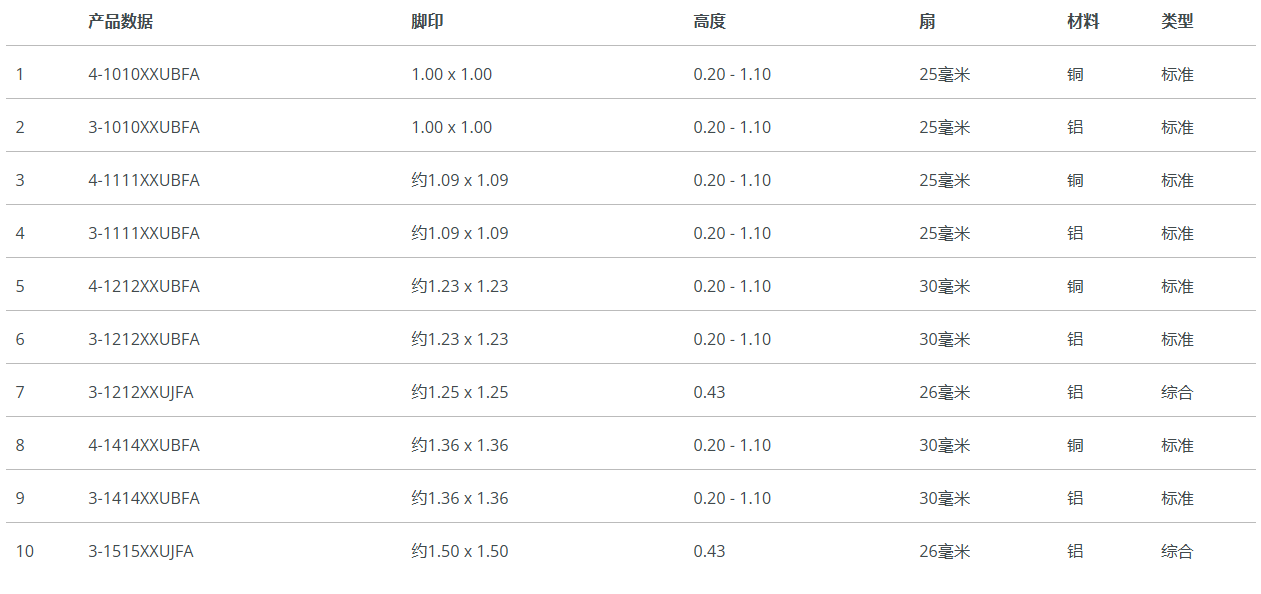1261x594 pixels.
Task: Click the 约1.50 x 1.50 footprint cell
Action: coord(460,551)
